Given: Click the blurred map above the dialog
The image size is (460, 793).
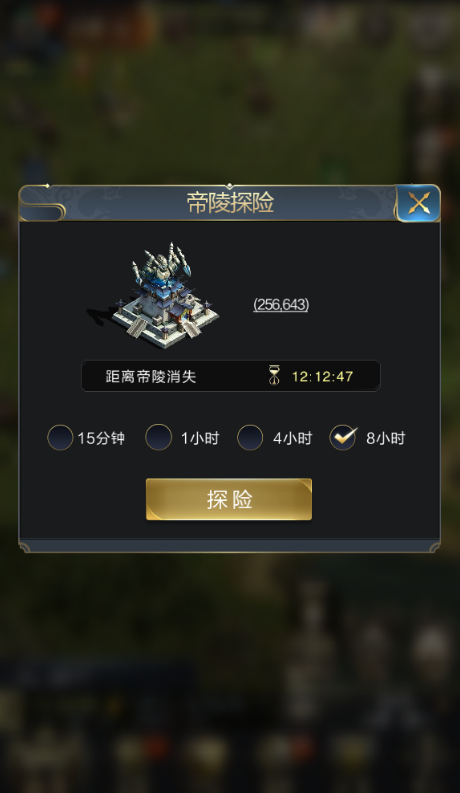Looking at the screenshot, I should (230, 91).
